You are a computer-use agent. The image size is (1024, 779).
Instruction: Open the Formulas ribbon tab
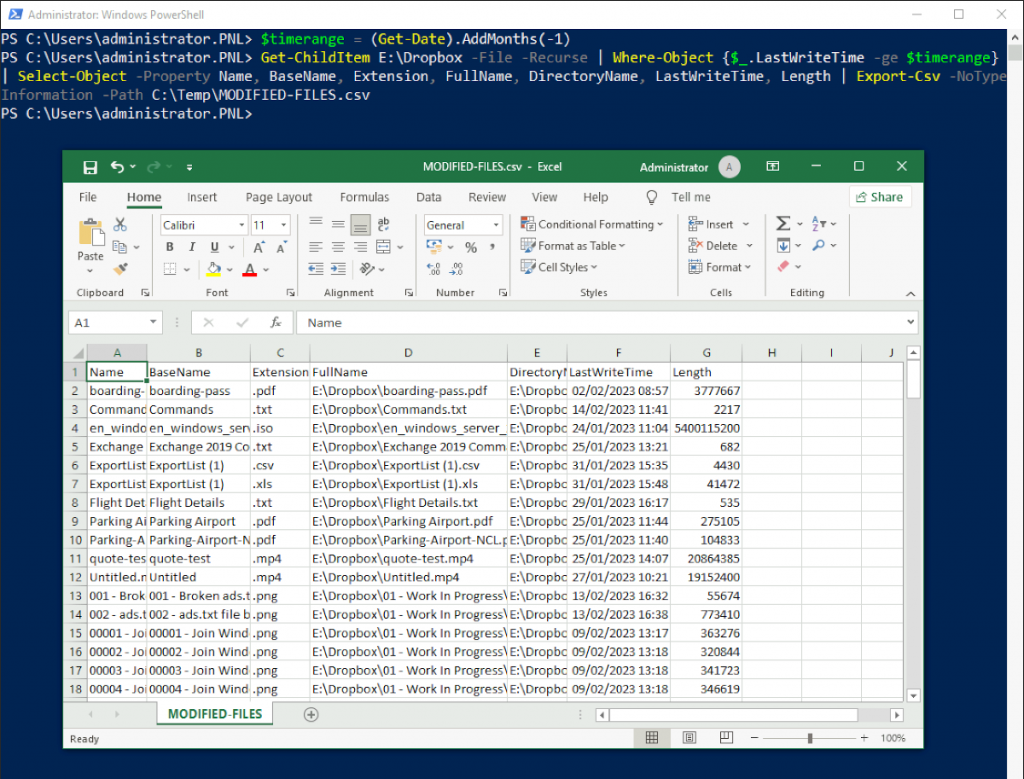click(x=364, y=197)
